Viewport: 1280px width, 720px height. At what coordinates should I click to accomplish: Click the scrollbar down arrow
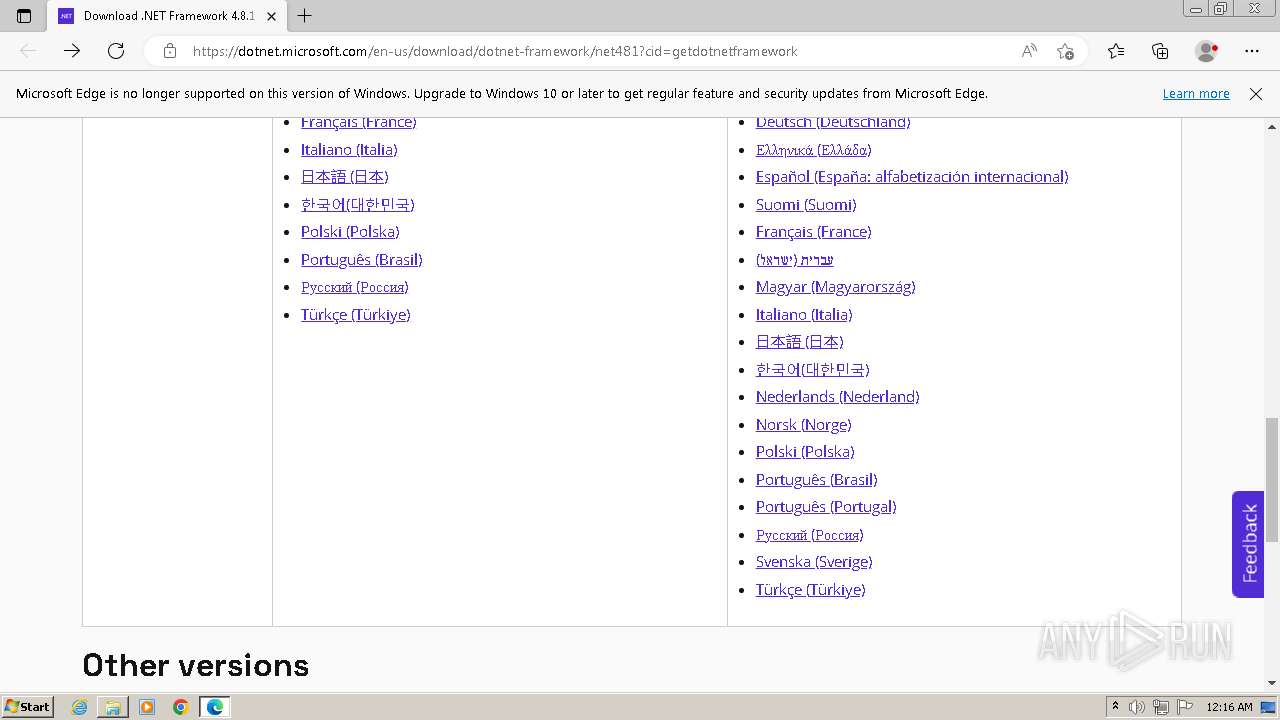pyautogui.click(x=1272, y=683)
